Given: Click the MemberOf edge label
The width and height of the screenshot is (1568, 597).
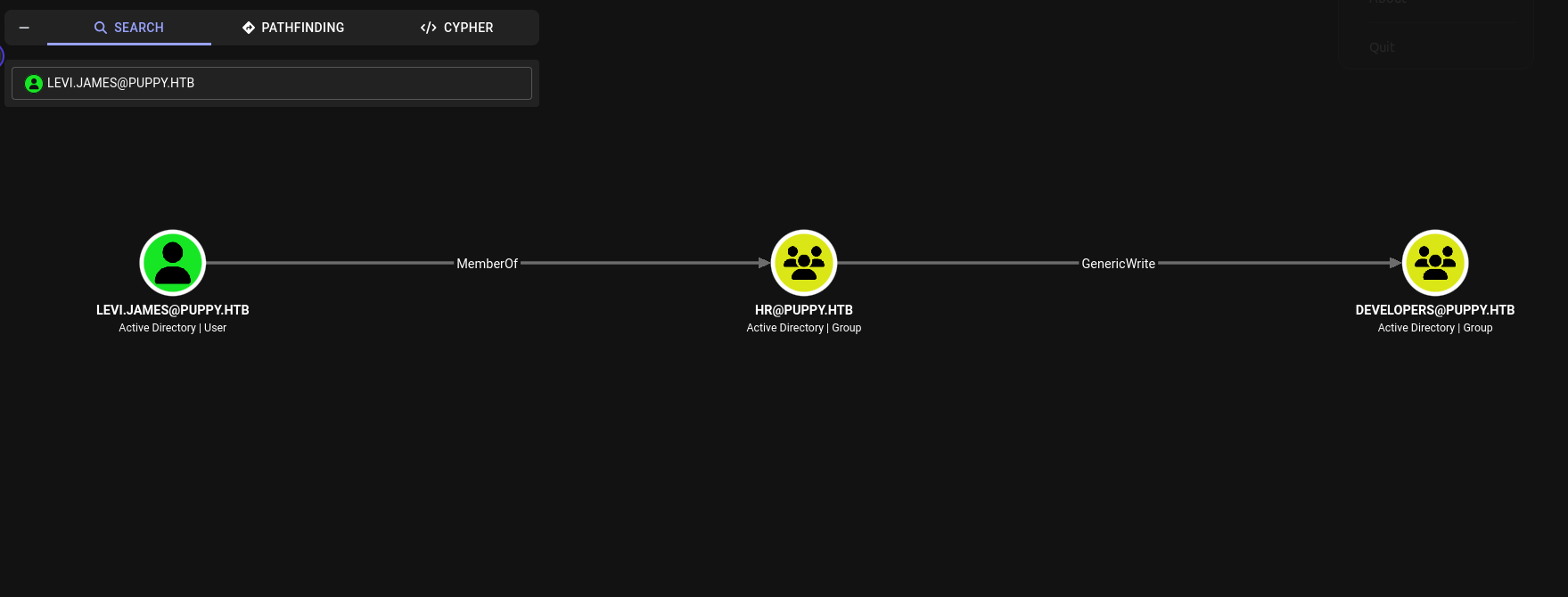Looking at the screenshot, I should [487, 264].
